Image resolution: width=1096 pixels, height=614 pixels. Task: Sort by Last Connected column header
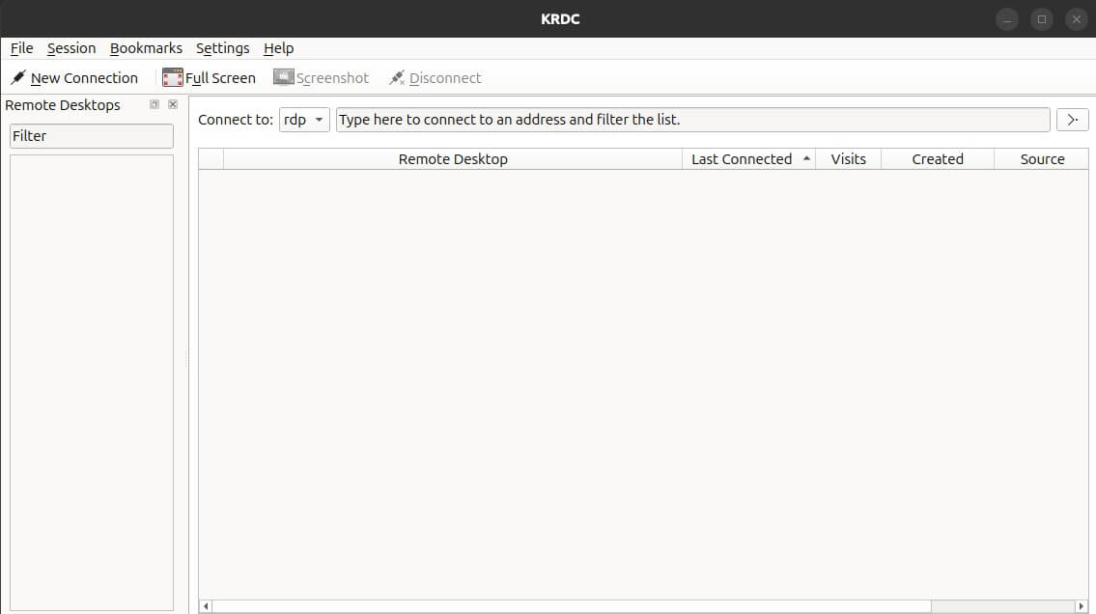coord(749,159)
